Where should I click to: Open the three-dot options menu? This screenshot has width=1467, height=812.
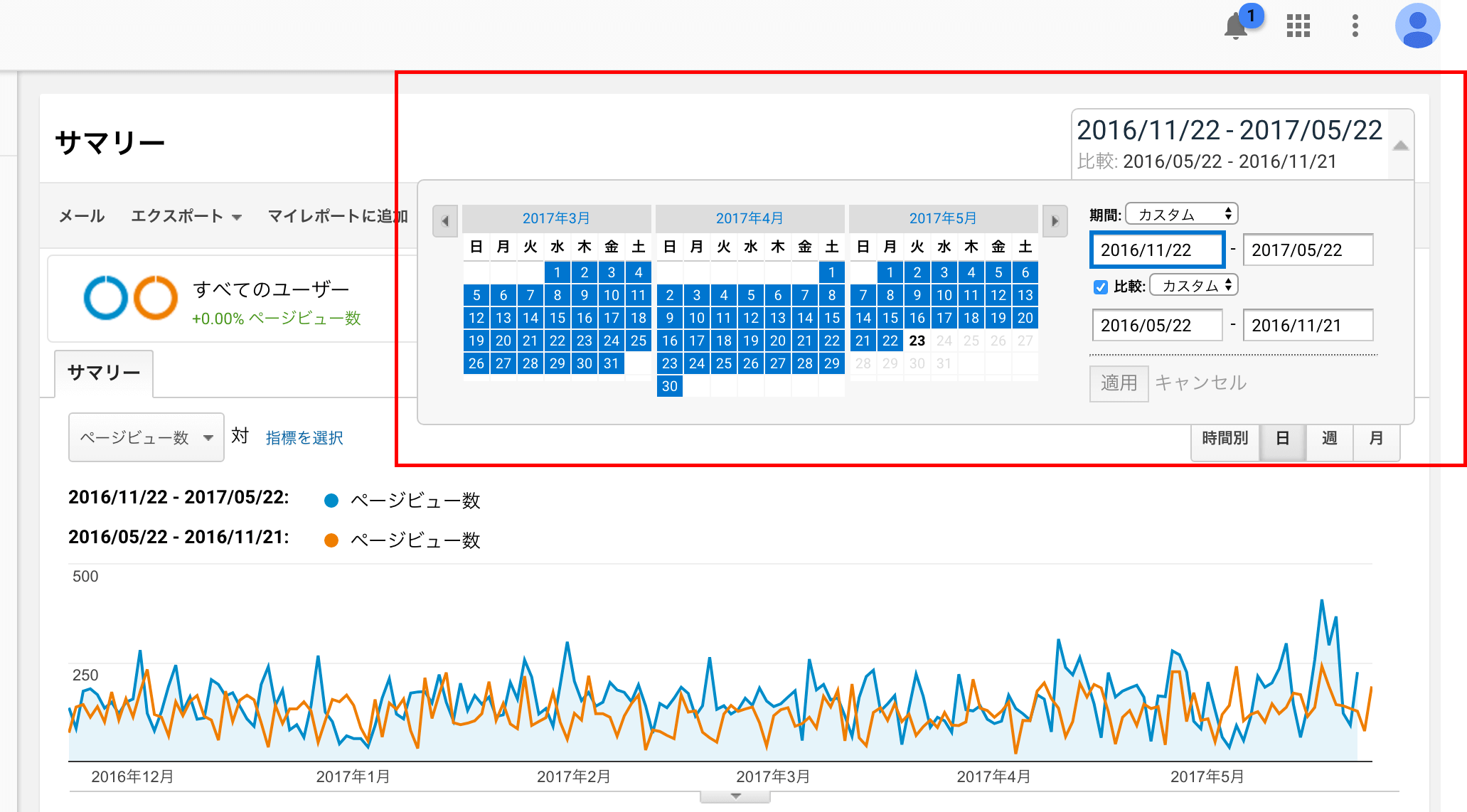pos(1355,26)
